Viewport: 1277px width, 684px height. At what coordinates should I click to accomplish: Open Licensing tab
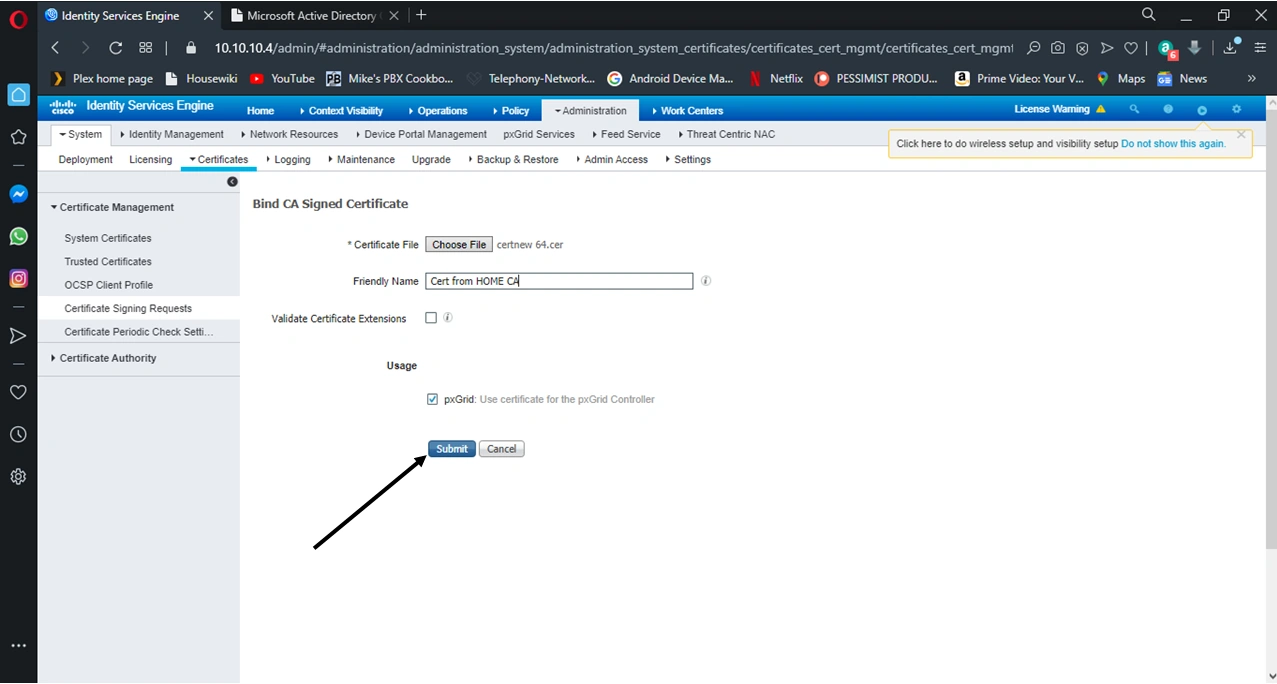click(x=151, y=159)
